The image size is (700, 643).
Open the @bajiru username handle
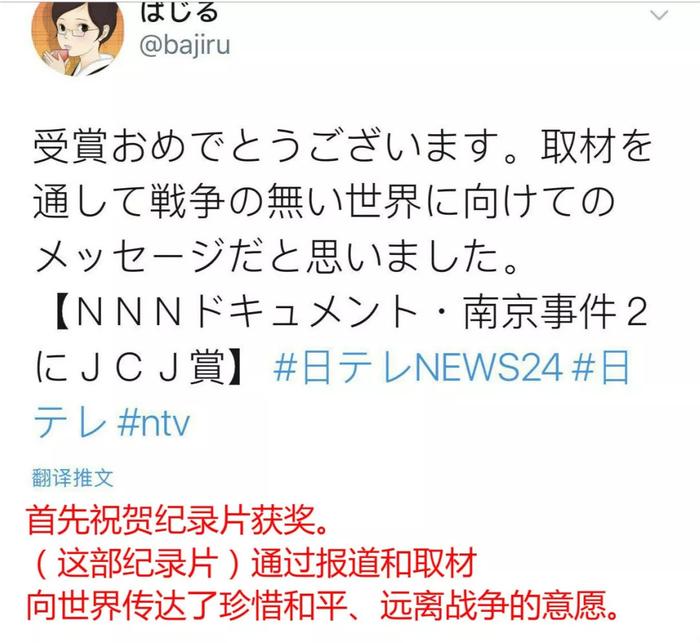[185, 45]
